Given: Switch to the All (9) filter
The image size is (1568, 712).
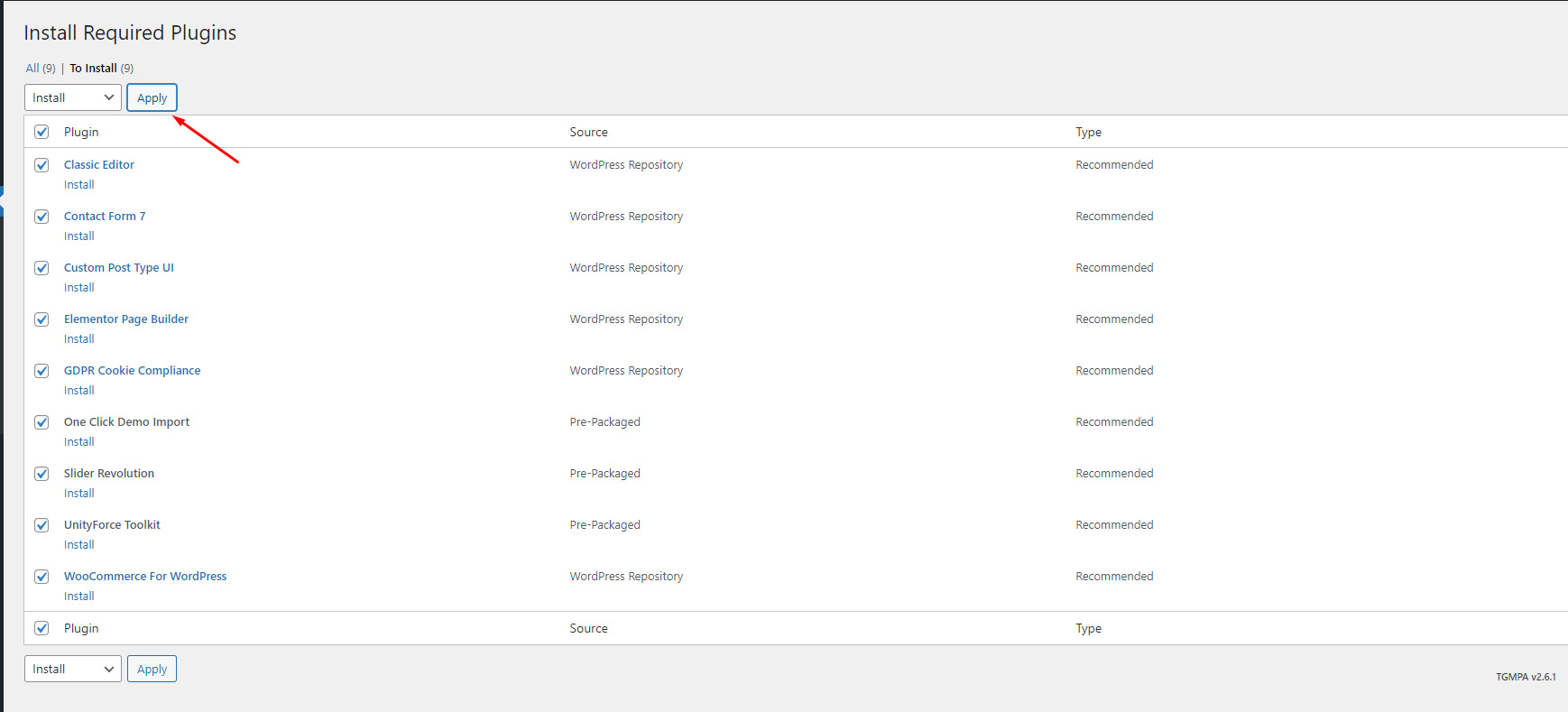Looking at the screenshot, I should coord(41,68).
